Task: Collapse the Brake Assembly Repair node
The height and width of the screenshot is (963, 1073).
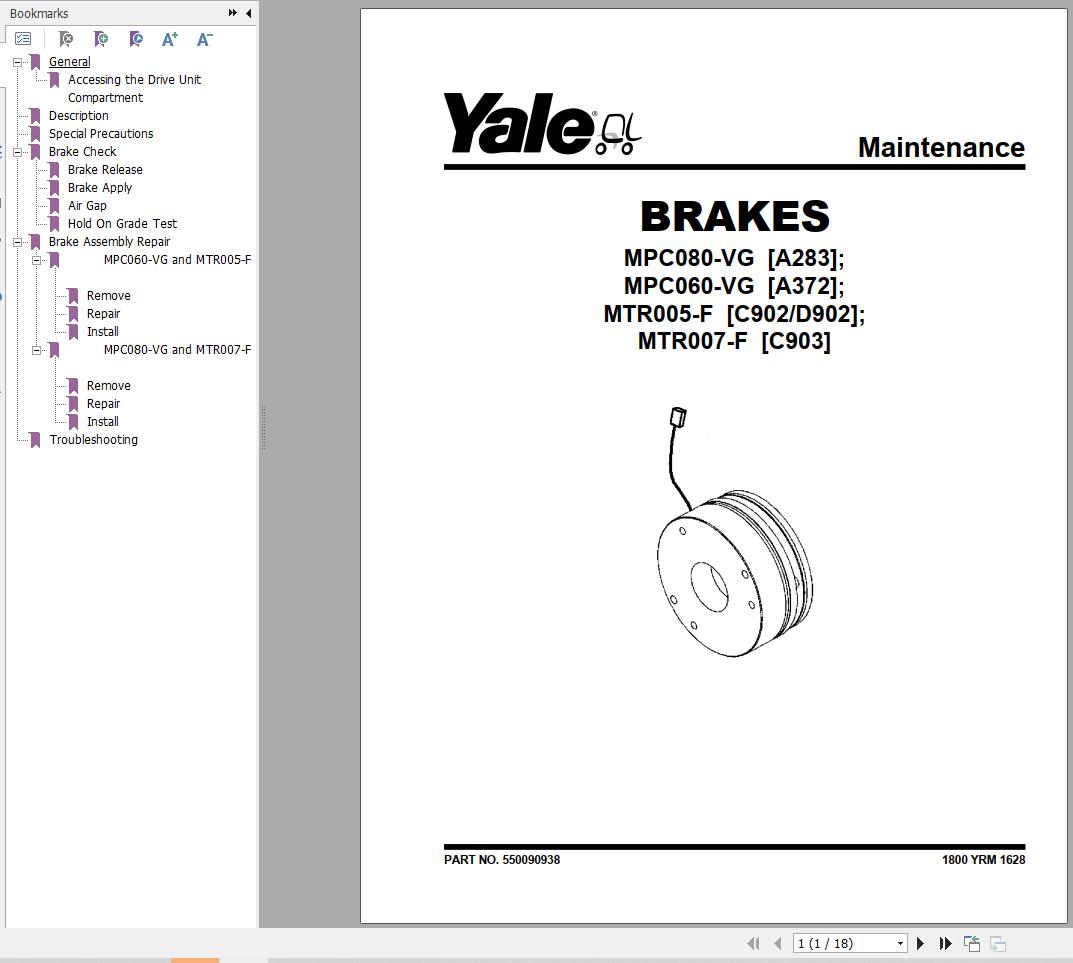Action: coord(17,242)
